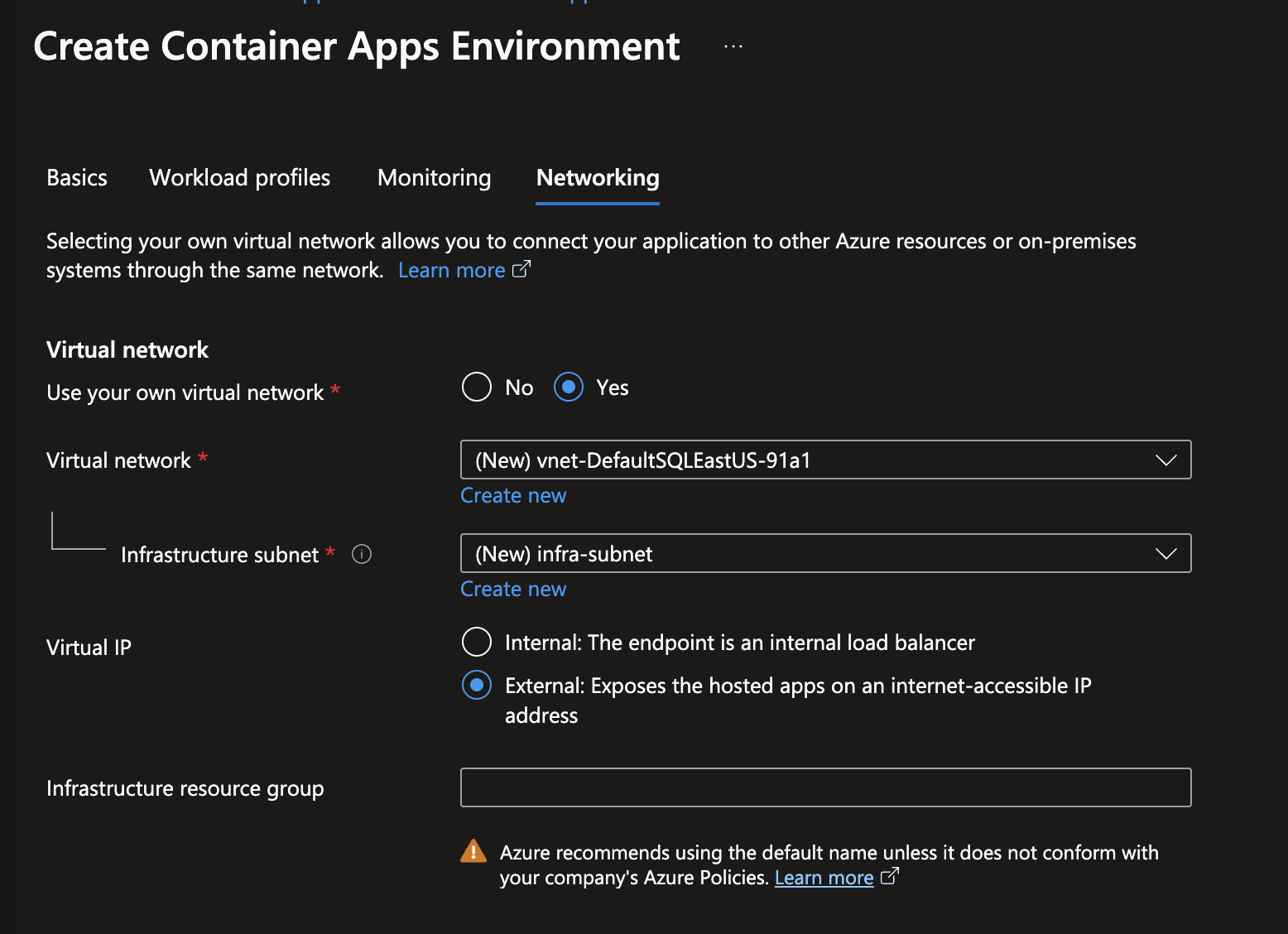Click the external link icon after Learn more

[x=522, y=269]
